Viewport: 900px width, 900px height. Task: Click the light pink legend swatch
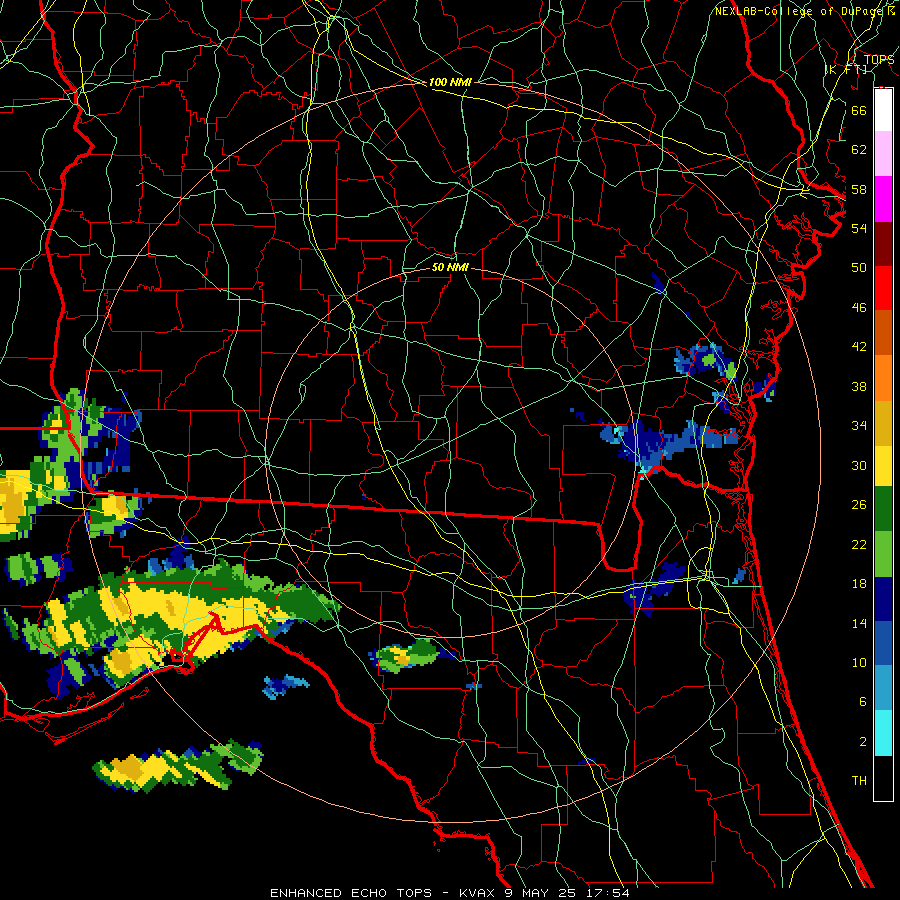coord(883,154)
